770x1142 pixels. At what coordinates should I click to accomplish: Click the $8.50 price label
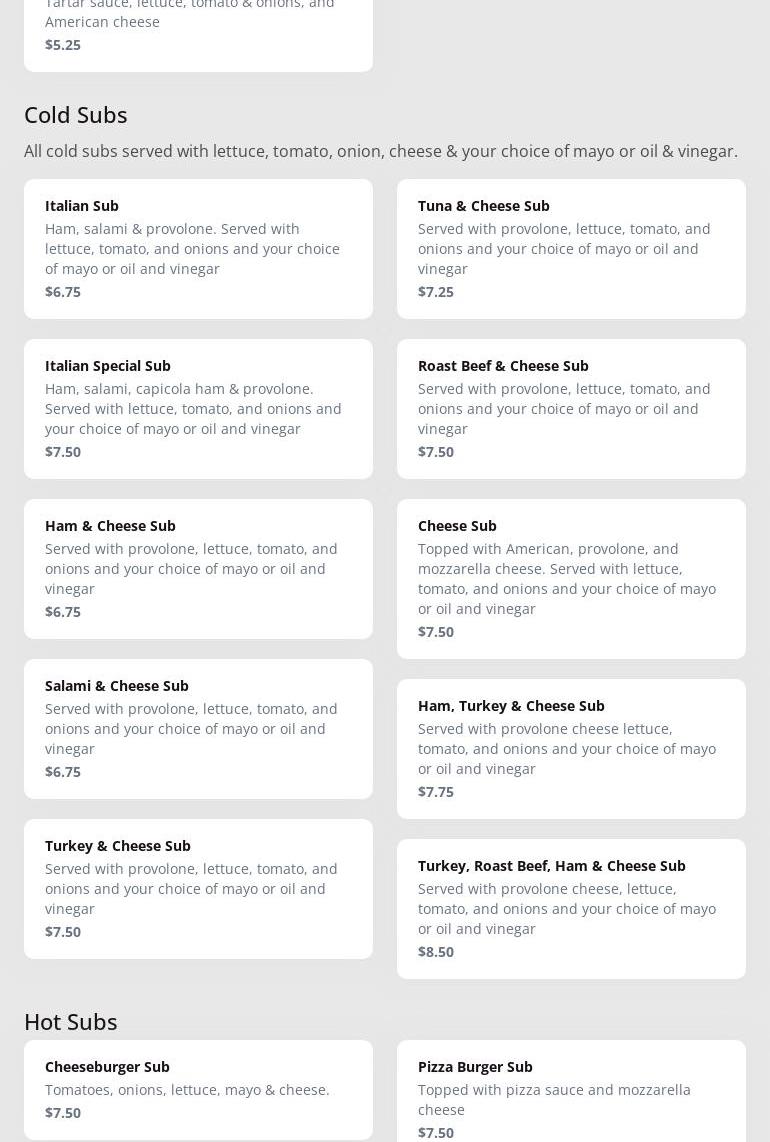pos(436,952)
